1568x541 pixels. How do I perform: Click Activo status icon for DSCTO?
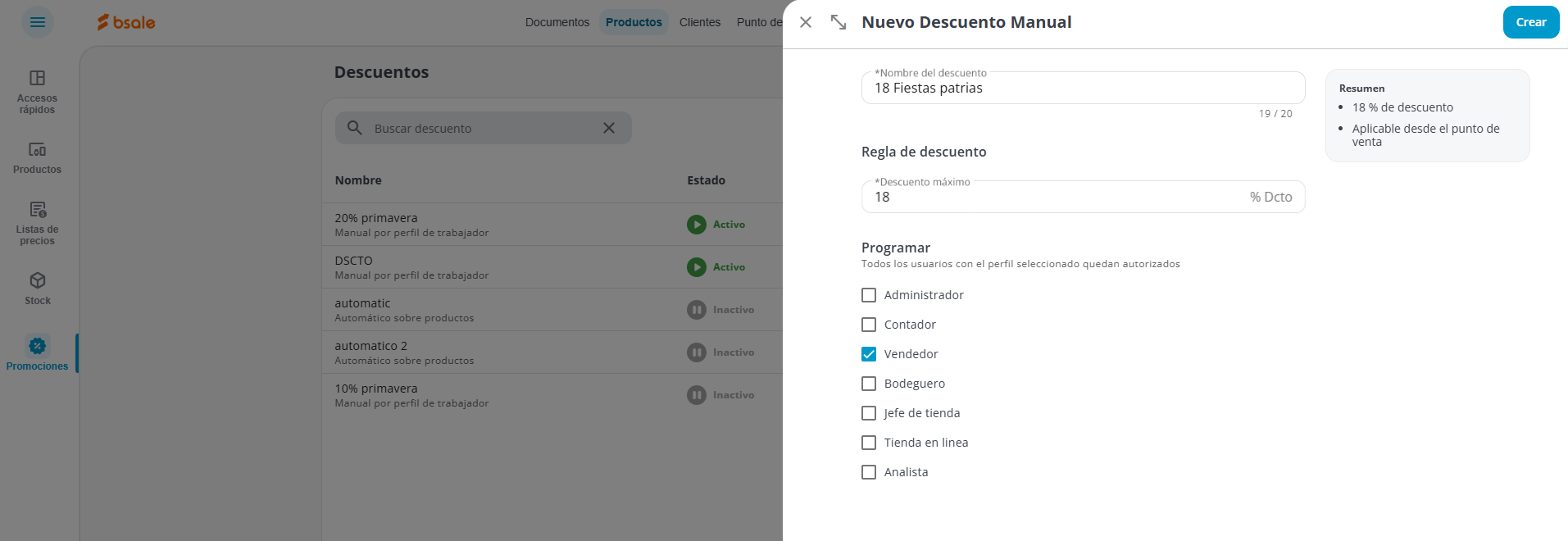[697, 267]
